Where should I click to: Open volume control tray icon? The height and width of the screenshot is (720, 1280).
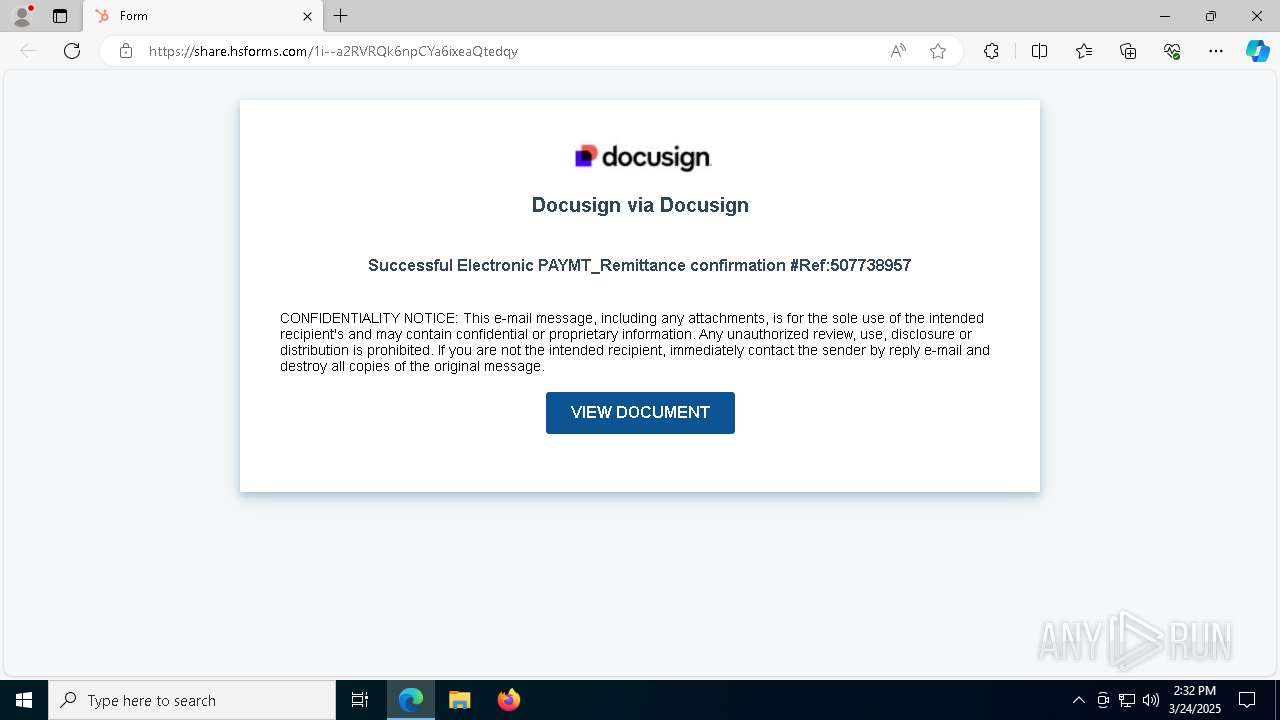1151,700
